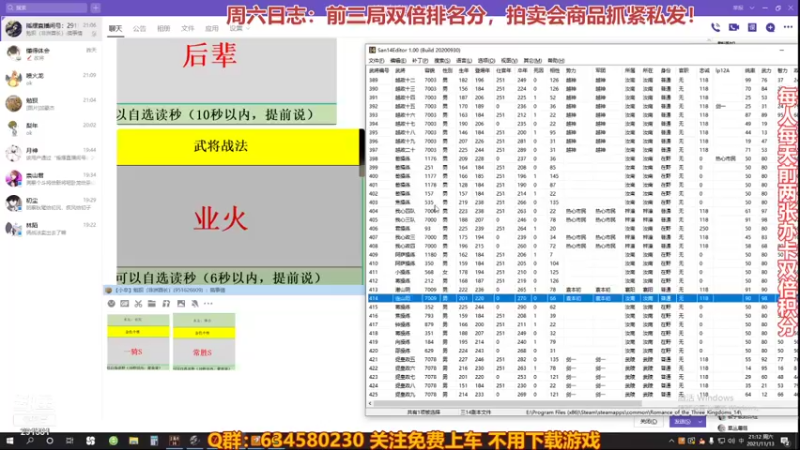
Task: Select row 389 in the editor table
Action: coord(581,80)
